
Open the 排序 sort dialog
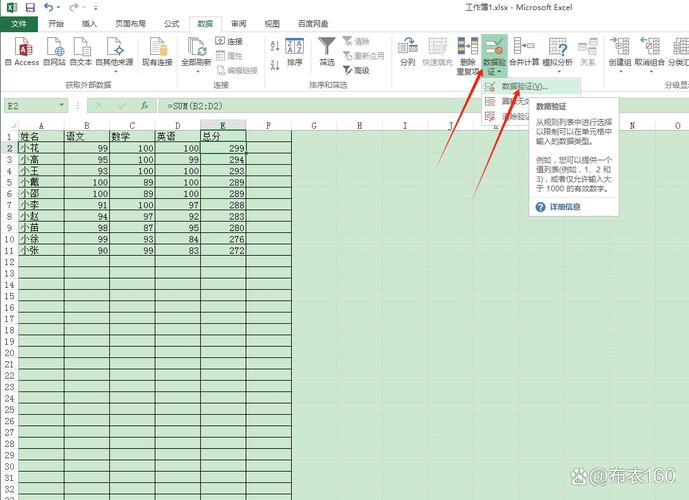(x=294, y=52)
